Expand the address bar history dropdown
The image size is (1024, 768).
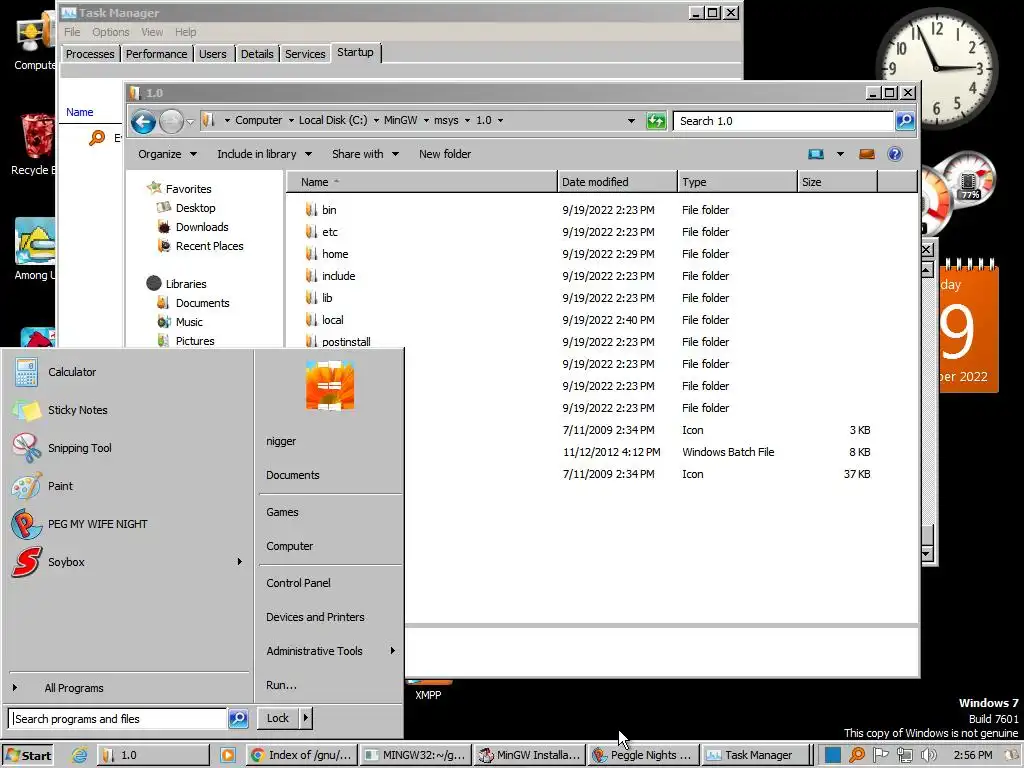point(631,121)
